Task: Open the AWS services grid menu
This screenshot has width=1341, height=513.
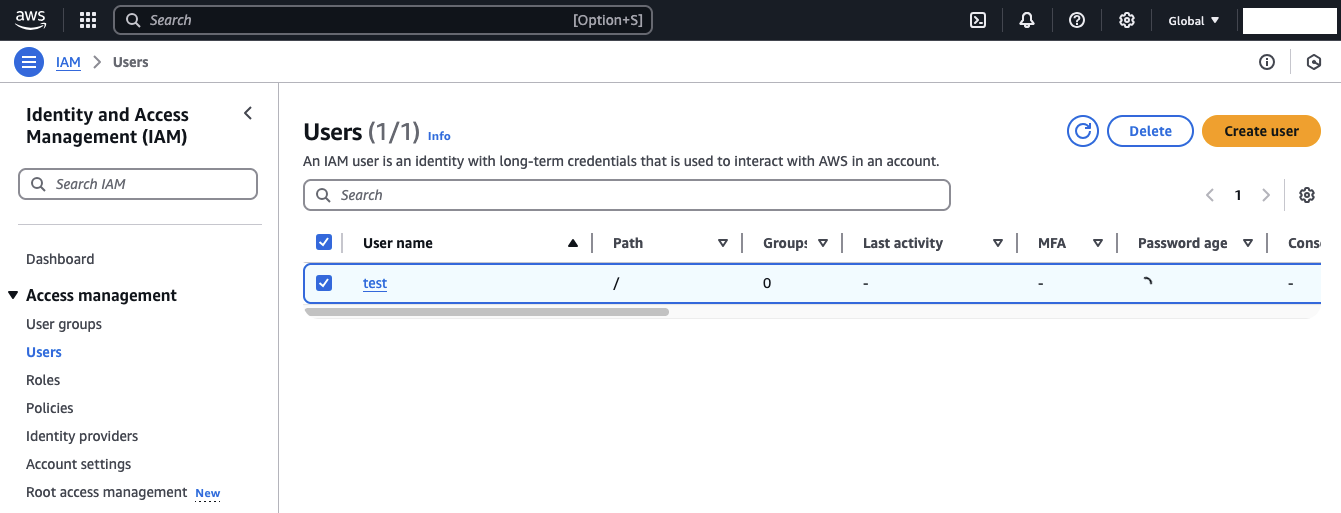Action: (x=88, y=20)
